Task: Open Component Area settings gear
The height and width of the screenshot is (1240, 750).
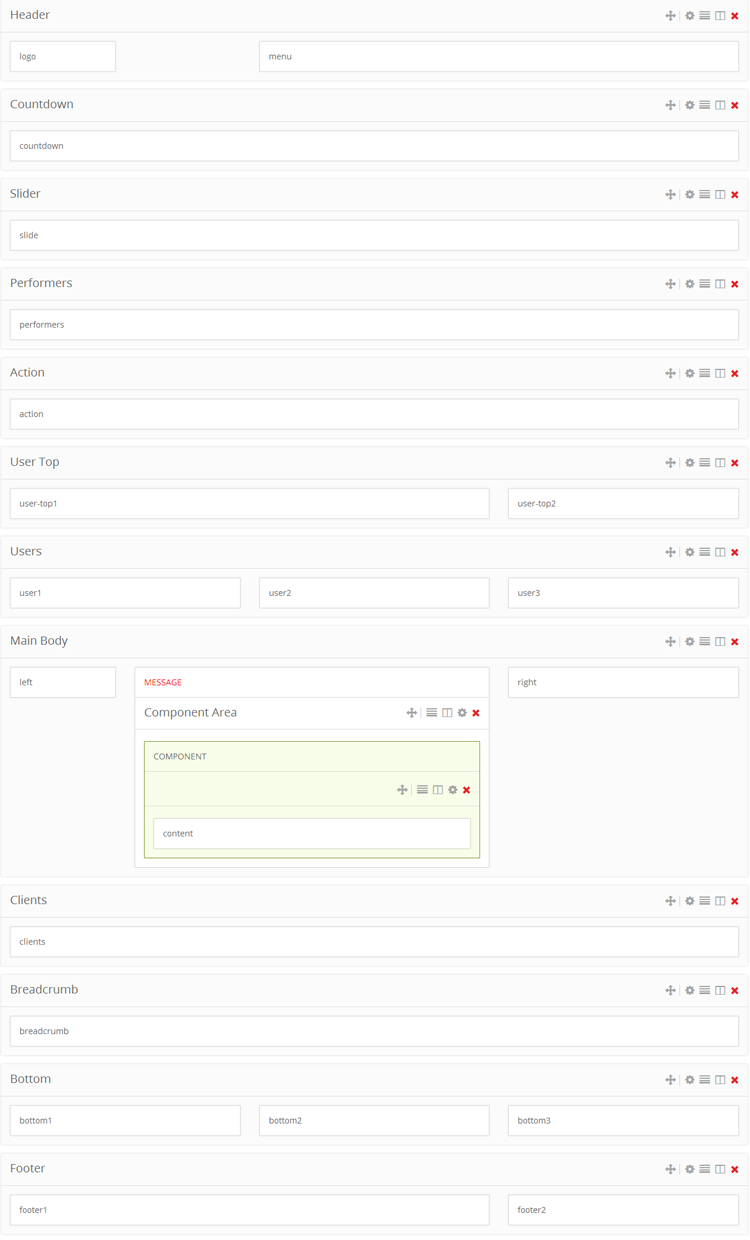Action: point(462,713)
